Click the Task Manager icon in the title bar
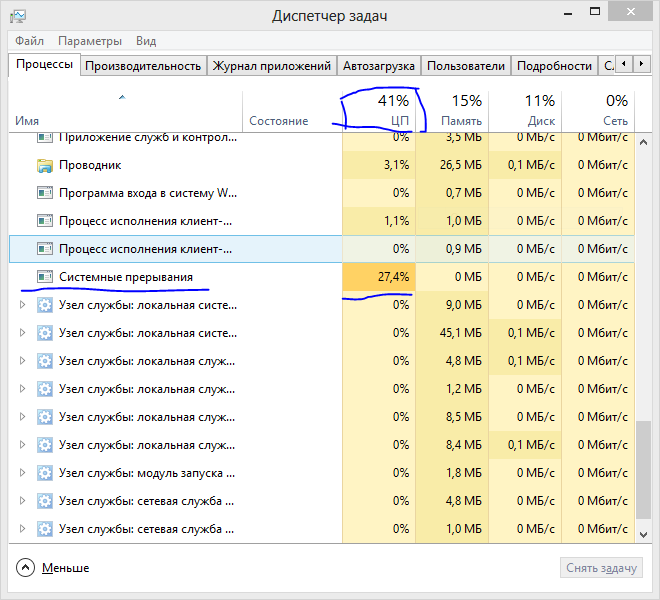 coord(18,16)
